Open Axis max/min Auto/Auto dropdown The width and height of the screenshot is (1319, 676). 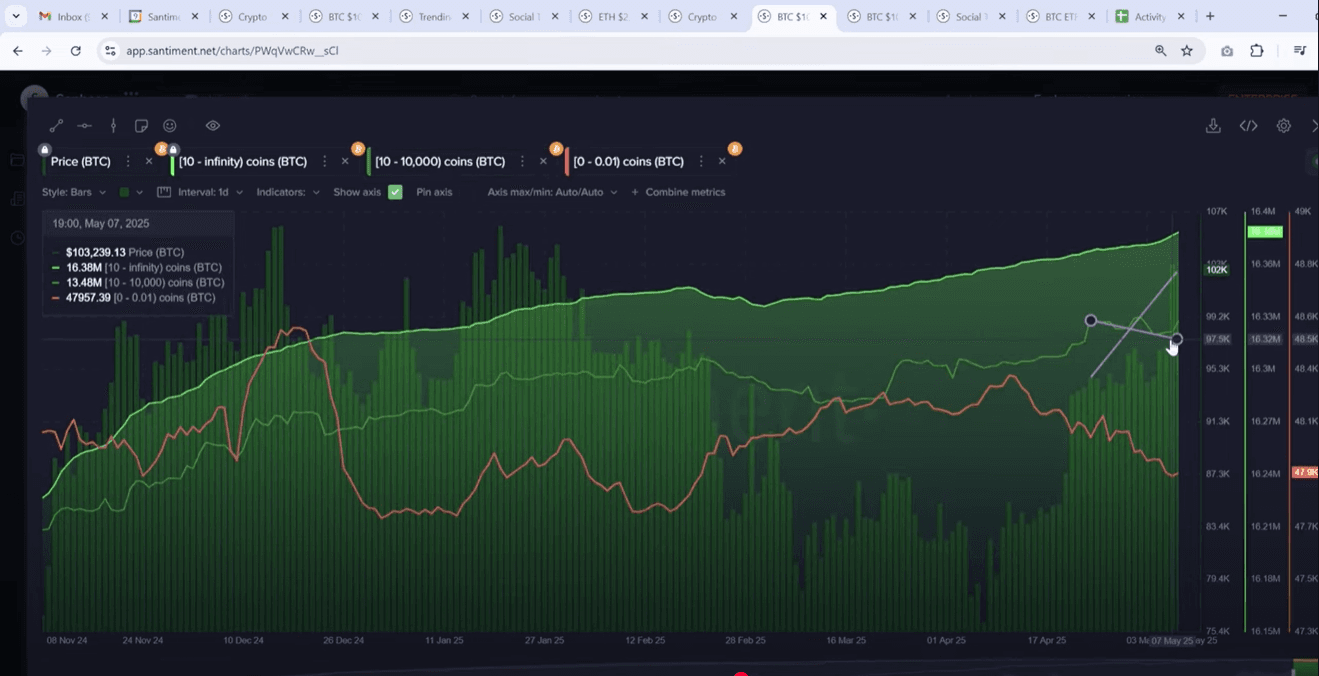[552, 192]
